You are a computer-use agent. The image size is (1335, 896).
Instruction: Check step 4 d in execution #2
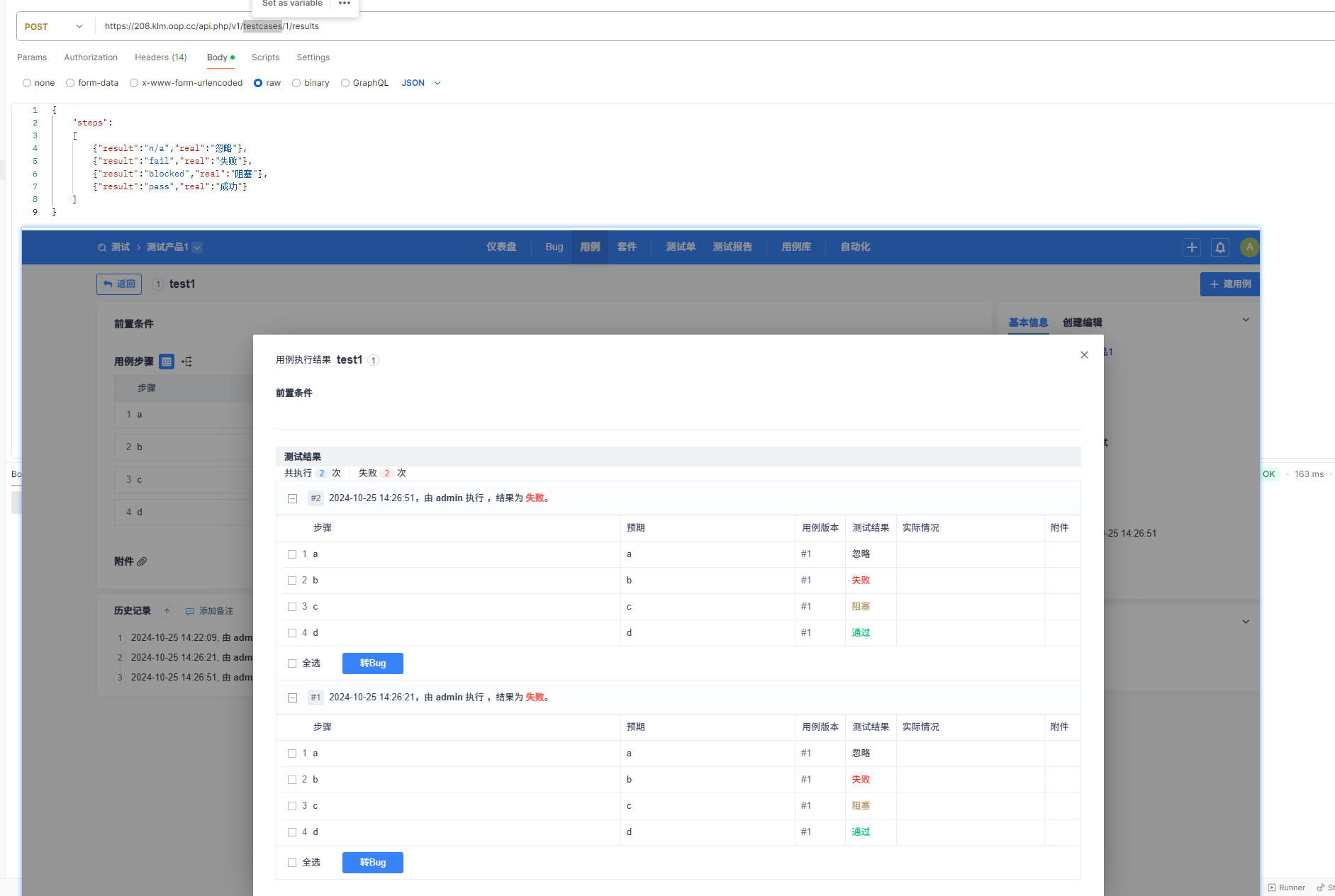click(292, 633)
